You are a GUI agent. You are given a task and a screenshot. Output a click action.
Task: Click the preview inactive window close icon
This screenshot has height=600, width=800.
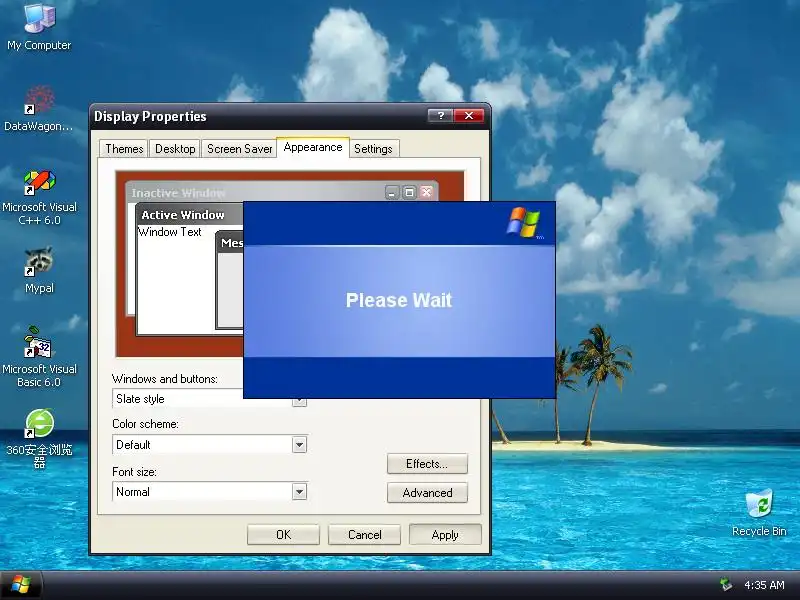coord(427,192)
